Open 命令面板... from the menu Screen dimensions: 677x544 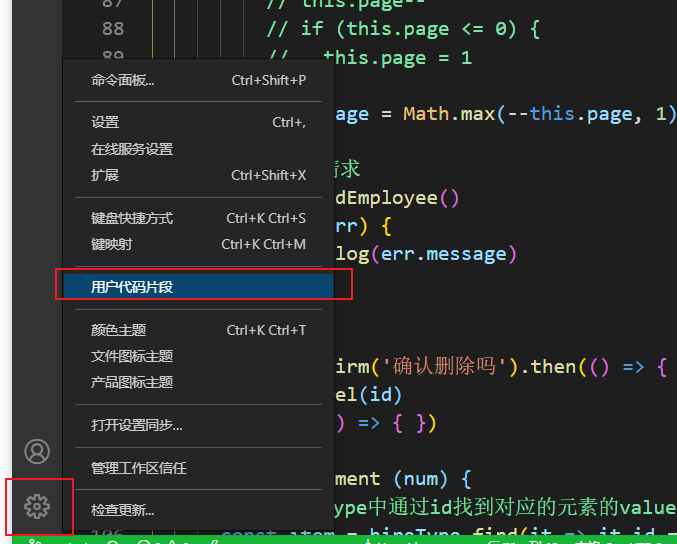[198, 80]
